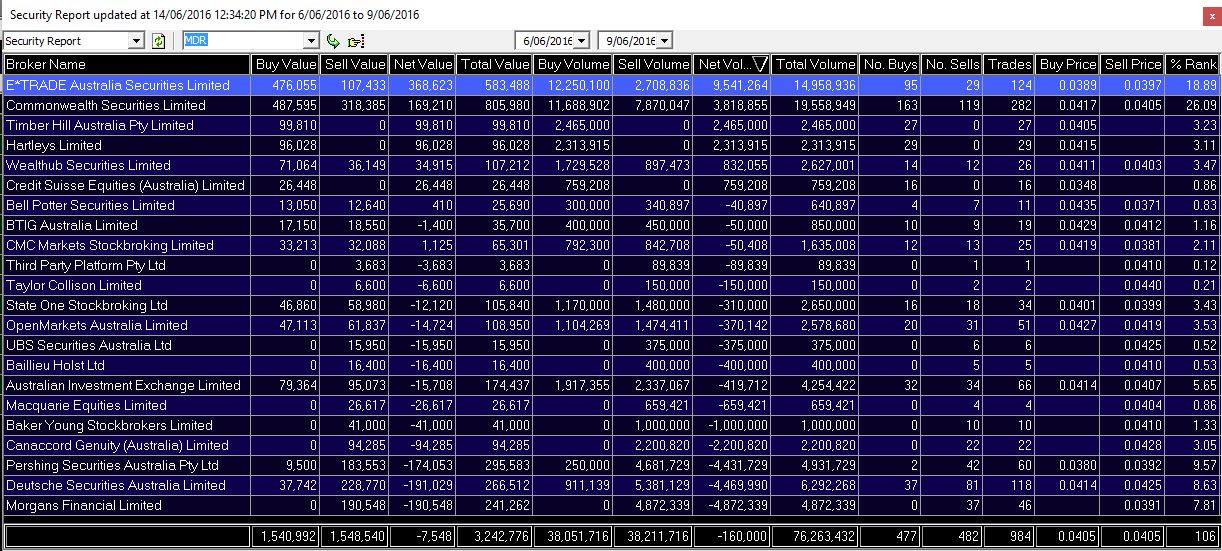Viewport: 1222px width, 551px height.
Task: Select CMC Markets Stockbroking Limited row
Action: [x=611, y=245]
